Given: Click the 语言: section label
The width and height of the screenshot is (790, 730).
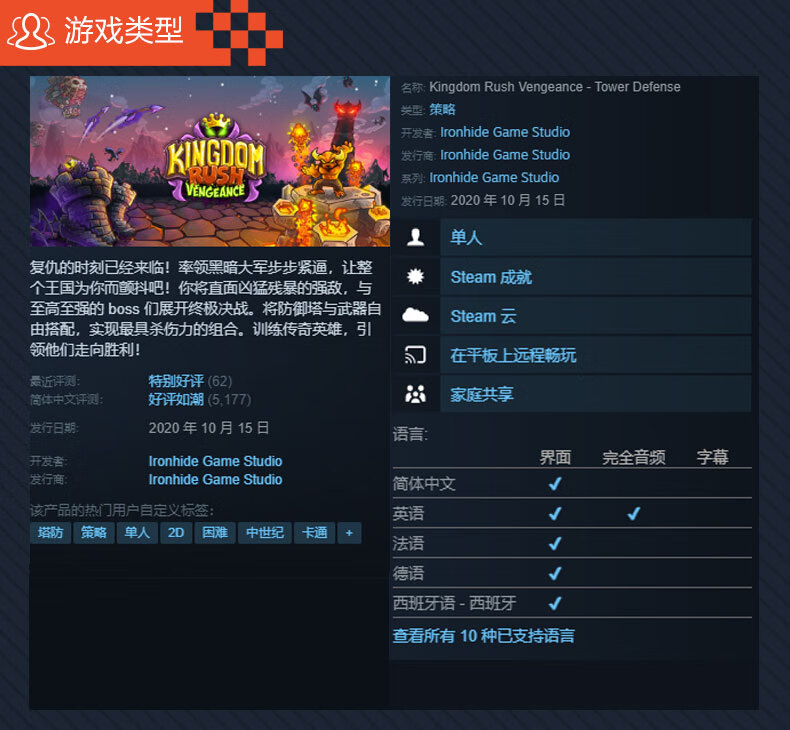Looking at the screenshot, I should [410, 434].
